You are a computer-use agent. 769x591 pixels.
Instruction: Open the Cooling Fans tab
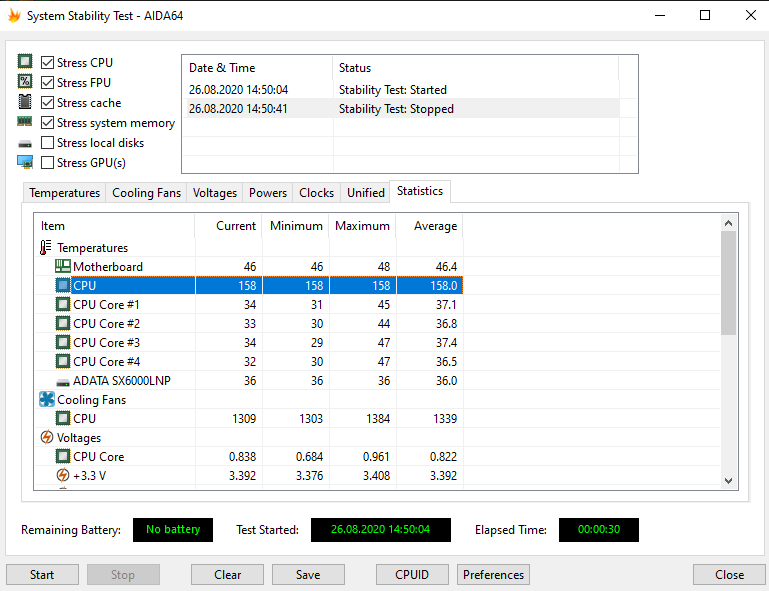146,193
